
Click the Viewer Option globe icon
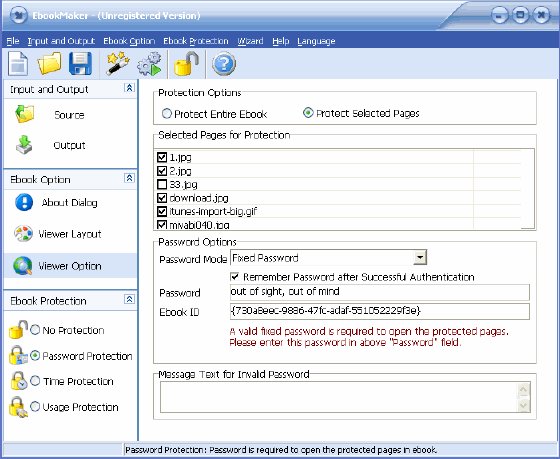coord(23,266)
